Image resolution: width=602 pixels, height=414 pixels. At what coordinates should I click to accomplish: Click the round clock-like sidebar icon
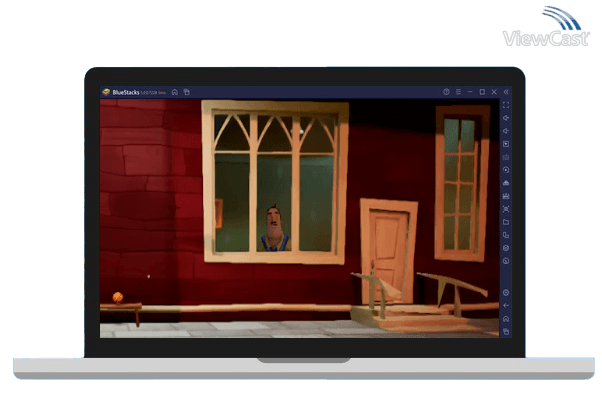coord(506,261)
